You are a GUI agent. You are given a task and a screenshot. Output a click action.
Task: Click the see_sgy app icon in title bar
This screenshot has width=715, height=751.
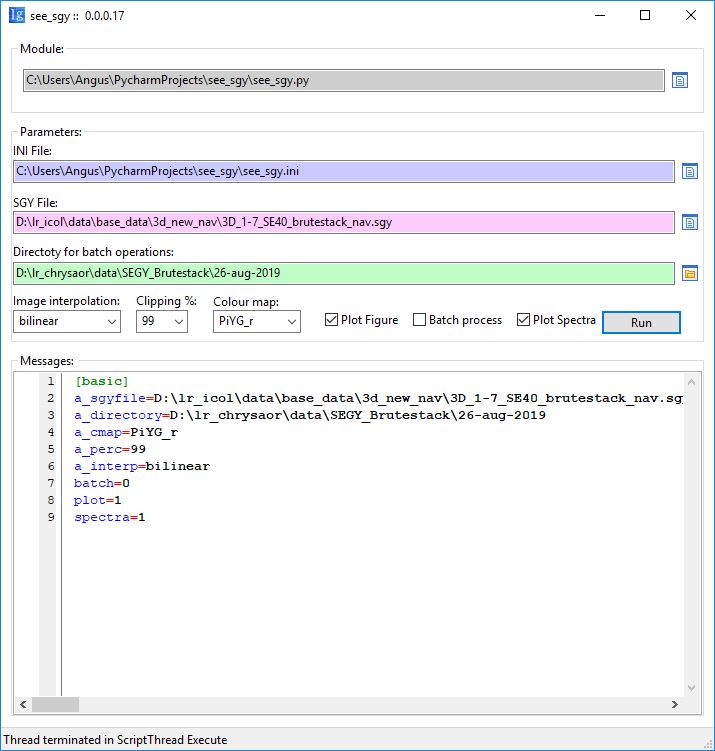[x=17, y=16]
